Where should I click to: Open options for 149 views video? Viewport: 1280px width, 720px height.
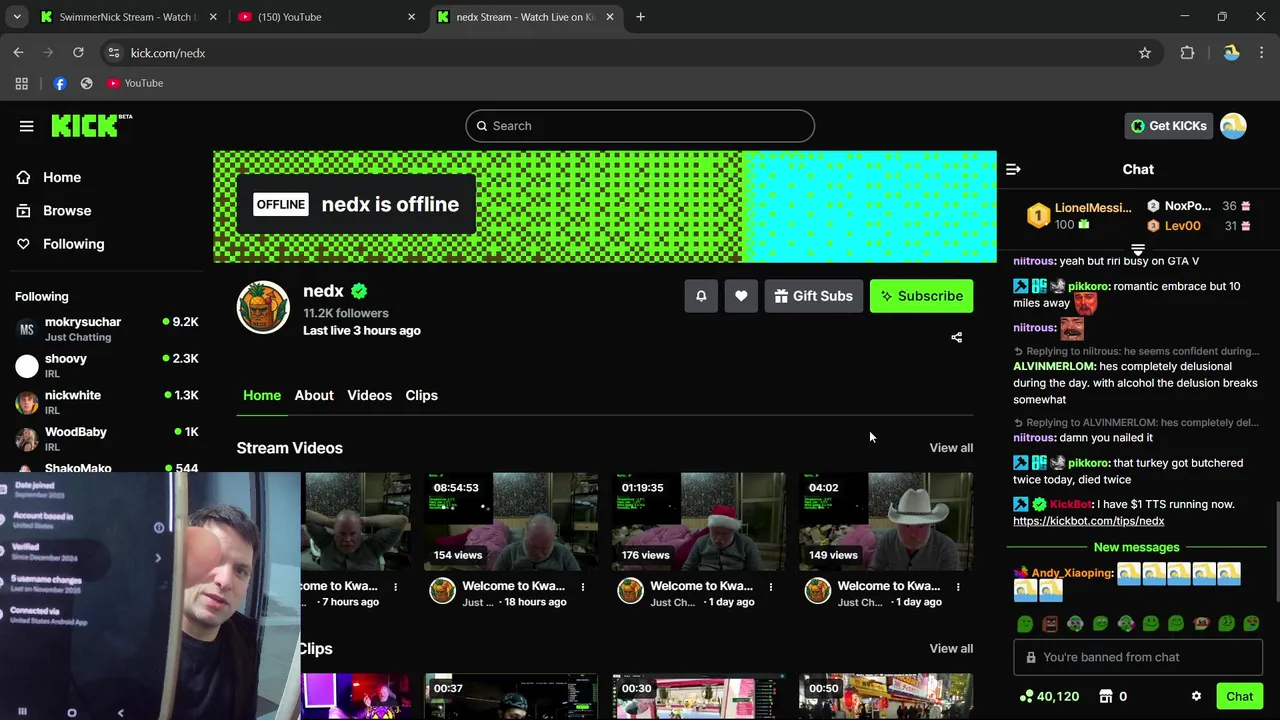click(x=958, y=587)
